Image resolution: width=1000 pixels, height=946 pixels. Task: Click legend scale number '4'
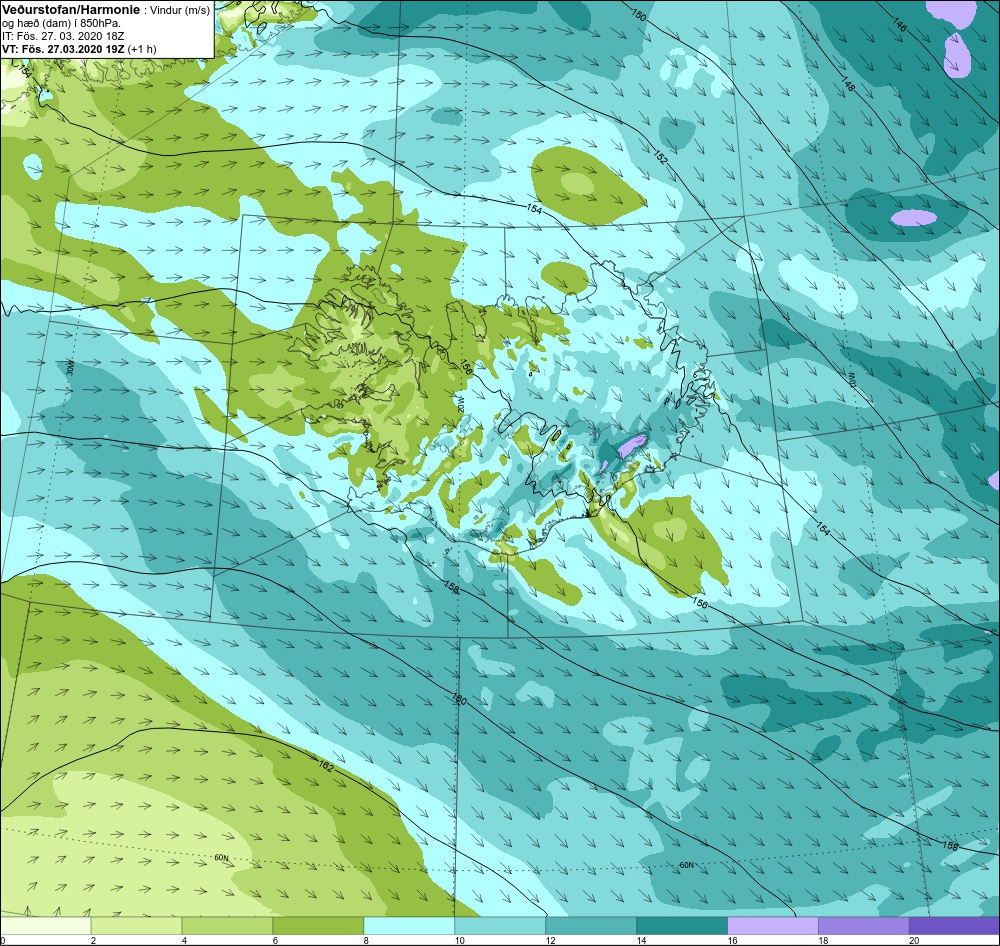point(184,940)
